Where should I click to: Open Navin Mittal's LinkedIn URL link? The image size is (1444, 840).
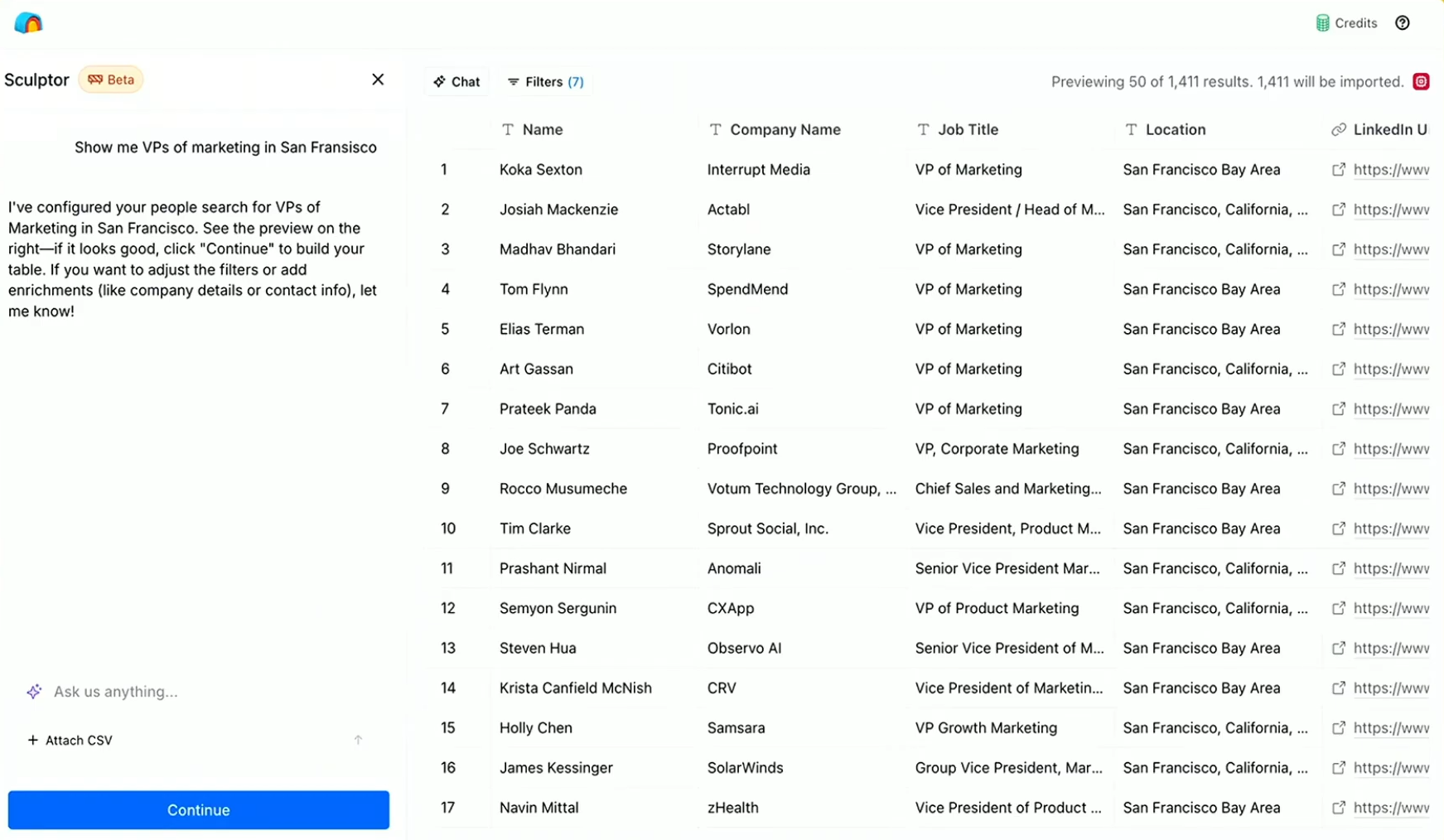pos(1391,808)
